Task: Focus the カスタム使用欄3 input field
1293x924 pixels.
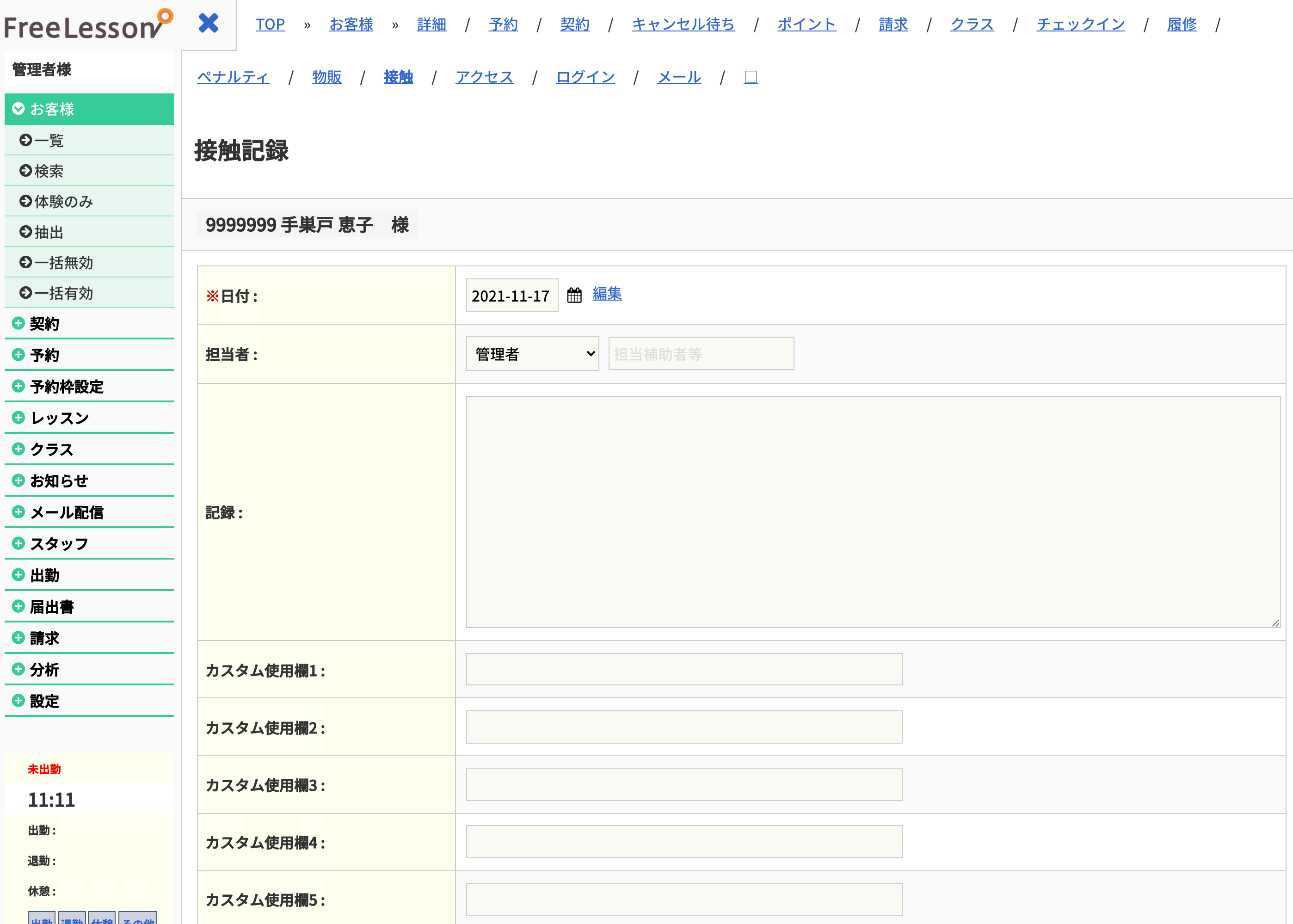Action: pos(684,784)
